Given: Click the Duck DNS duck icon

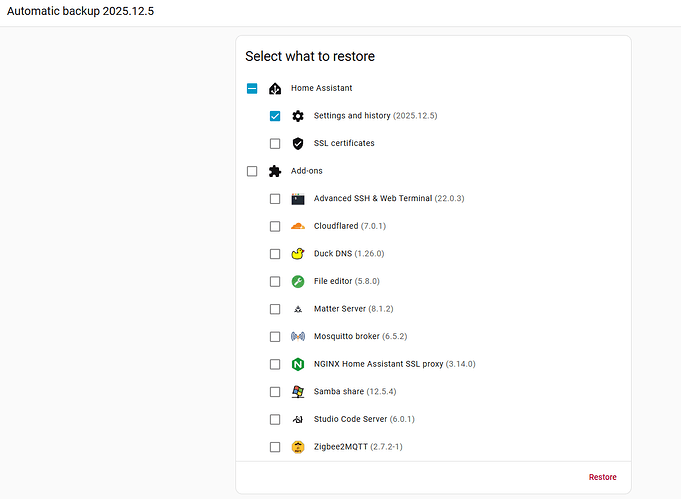Looking at the screenshot, I should click(x=298, y=254).
